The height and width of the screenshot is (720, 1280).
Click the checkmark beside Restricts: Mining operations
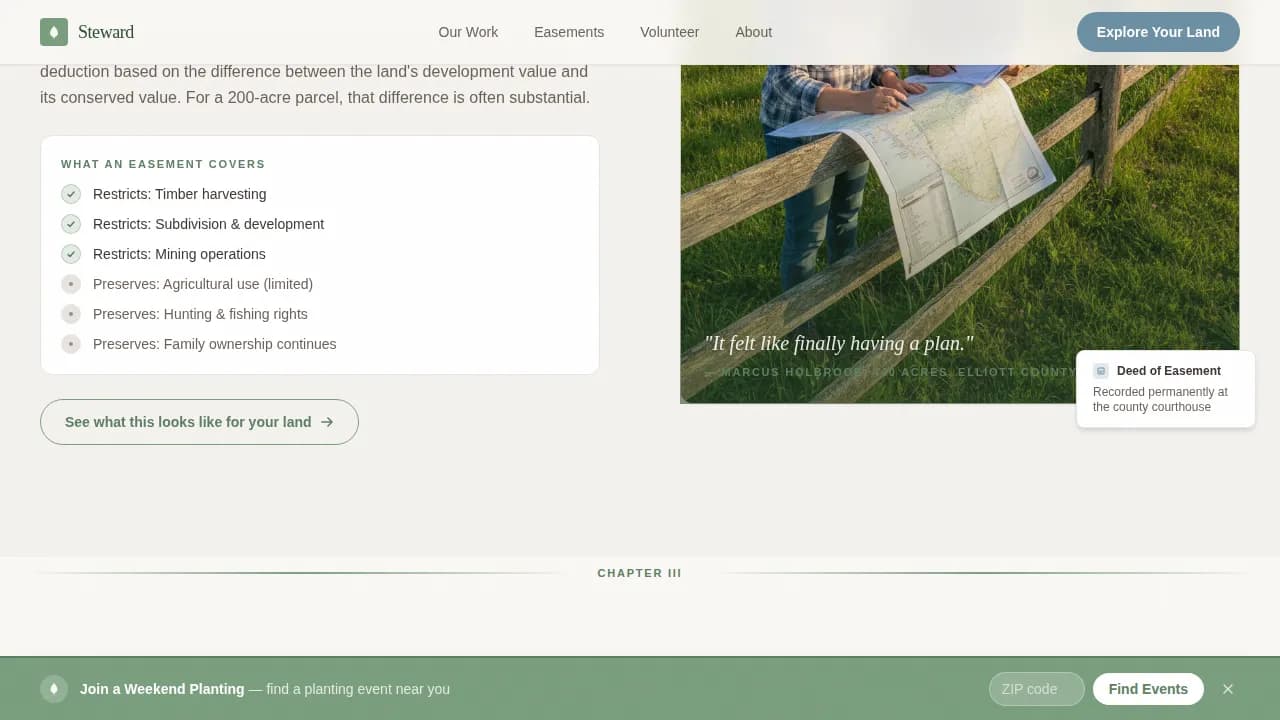pyautogui.click(x=71, y=254)
